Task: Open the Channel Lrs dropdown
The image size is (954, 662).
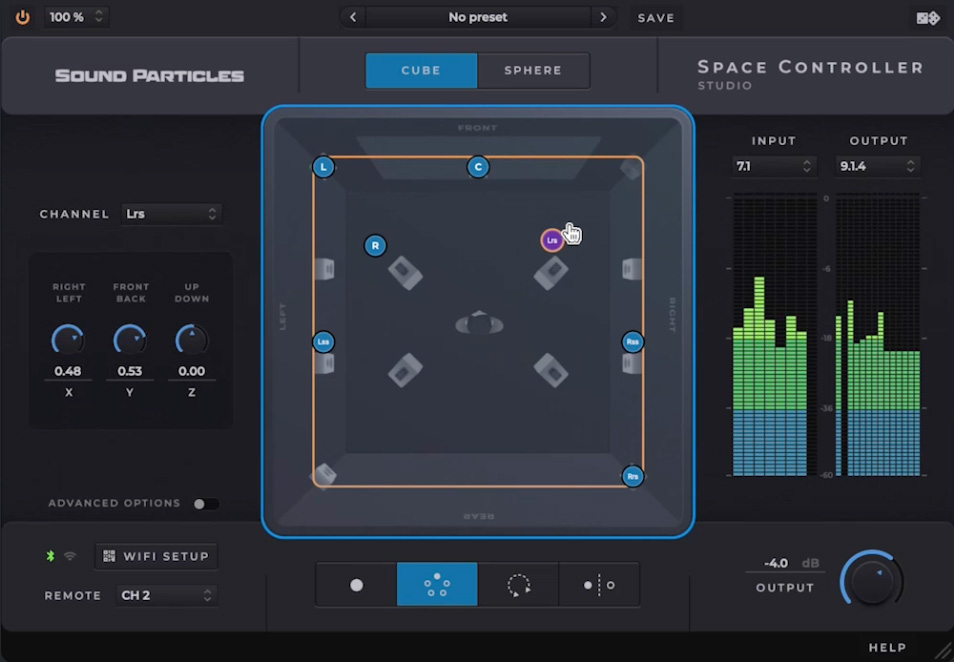Action: tap(172, 214)
